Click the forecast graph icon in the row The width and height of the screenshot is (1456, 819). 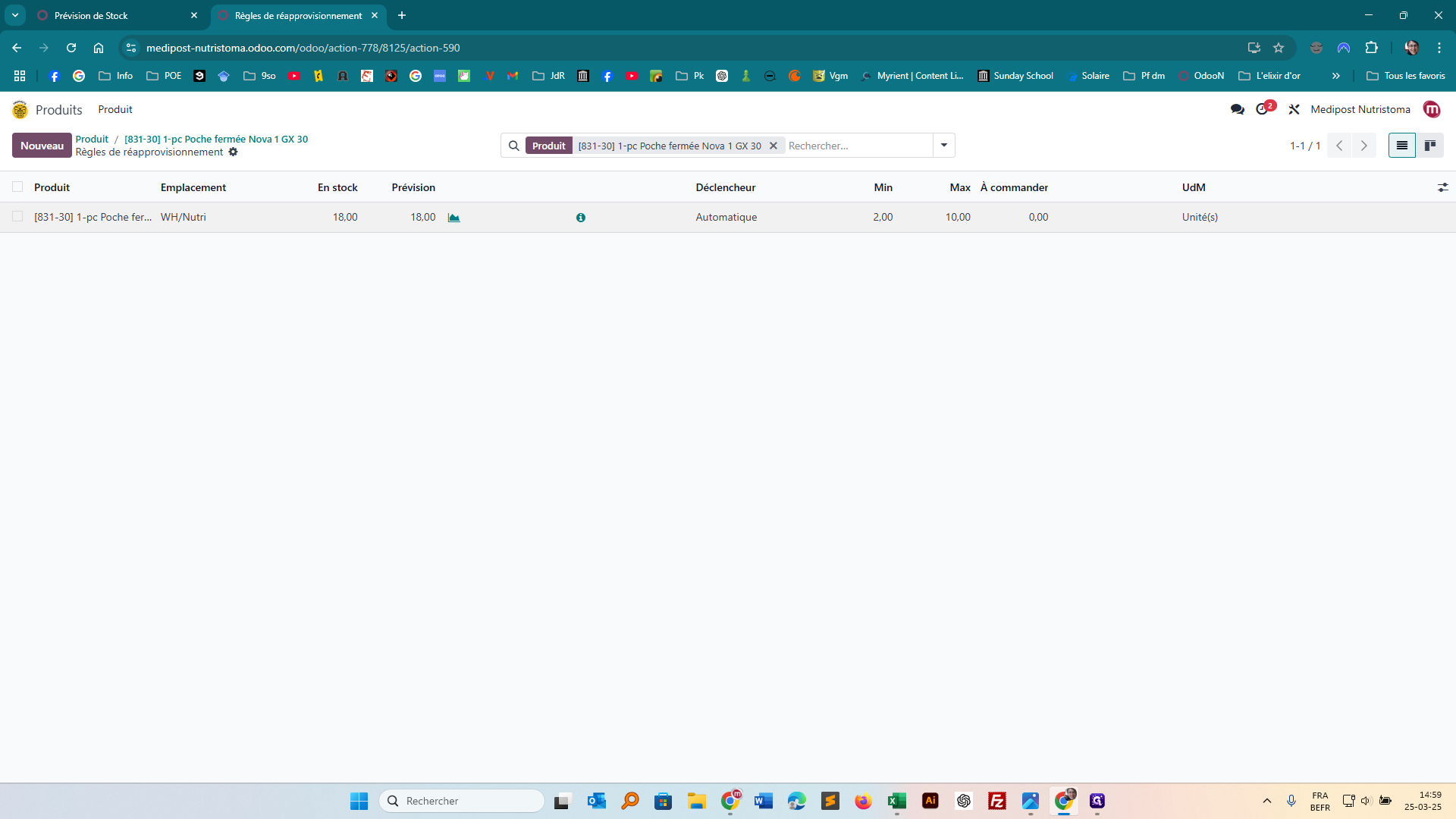pyautogui.click(x=453, y=218)
